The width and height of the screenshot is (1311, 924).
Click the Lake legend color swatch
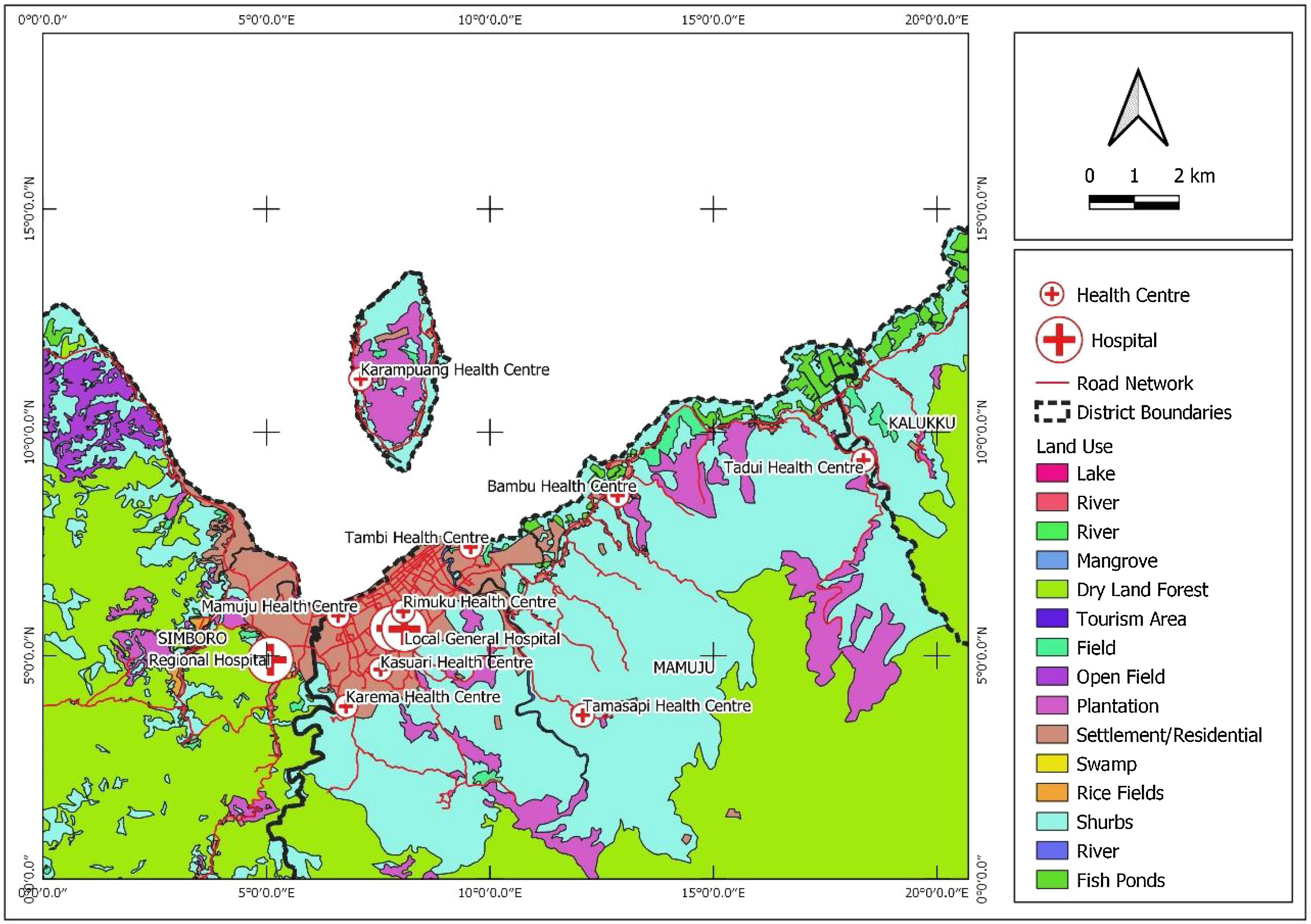[x=1052, y=473]
